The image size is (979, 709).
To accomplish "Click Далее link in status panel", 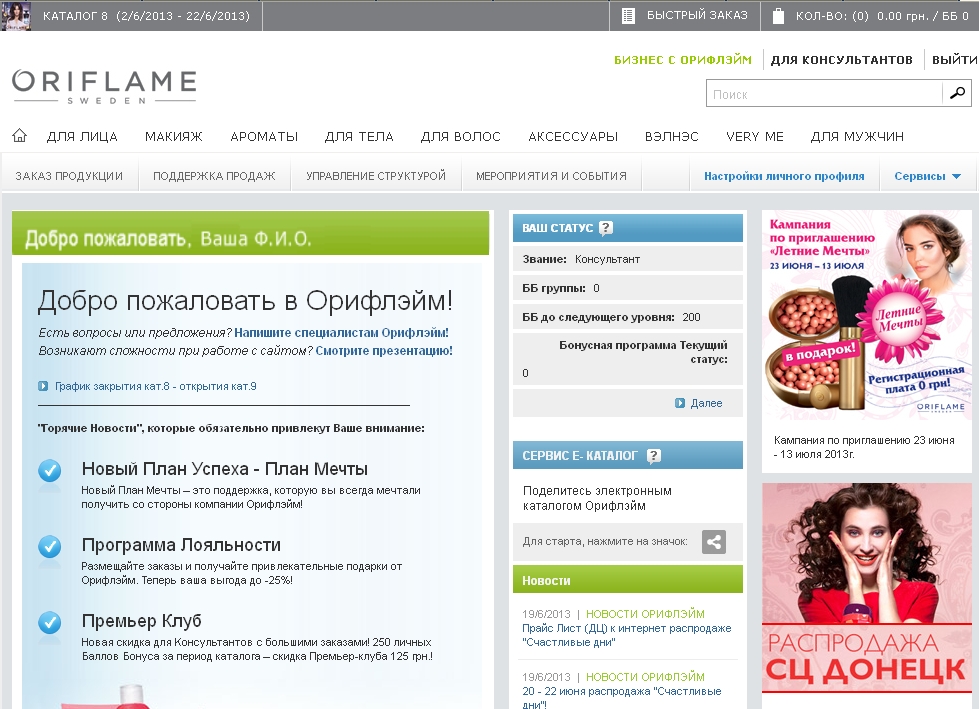I will [x=706, y=403].
